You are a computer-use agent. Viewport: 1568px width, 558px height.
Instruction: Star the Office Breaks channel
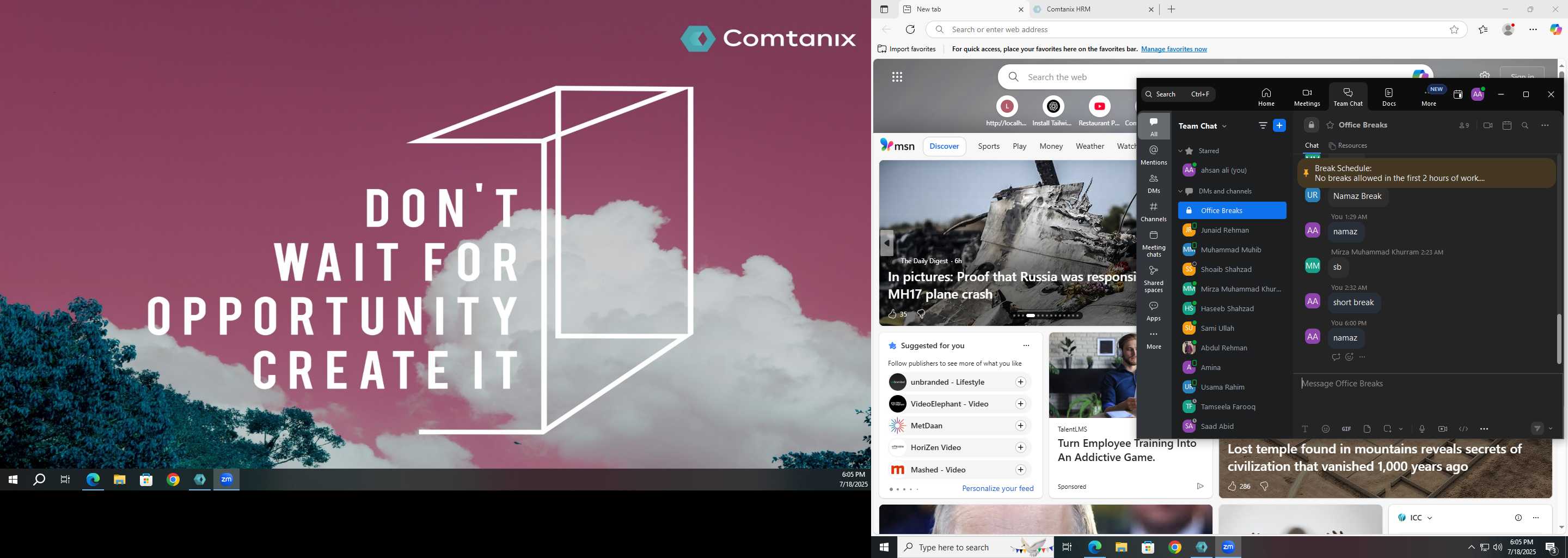click(1331, 125)
